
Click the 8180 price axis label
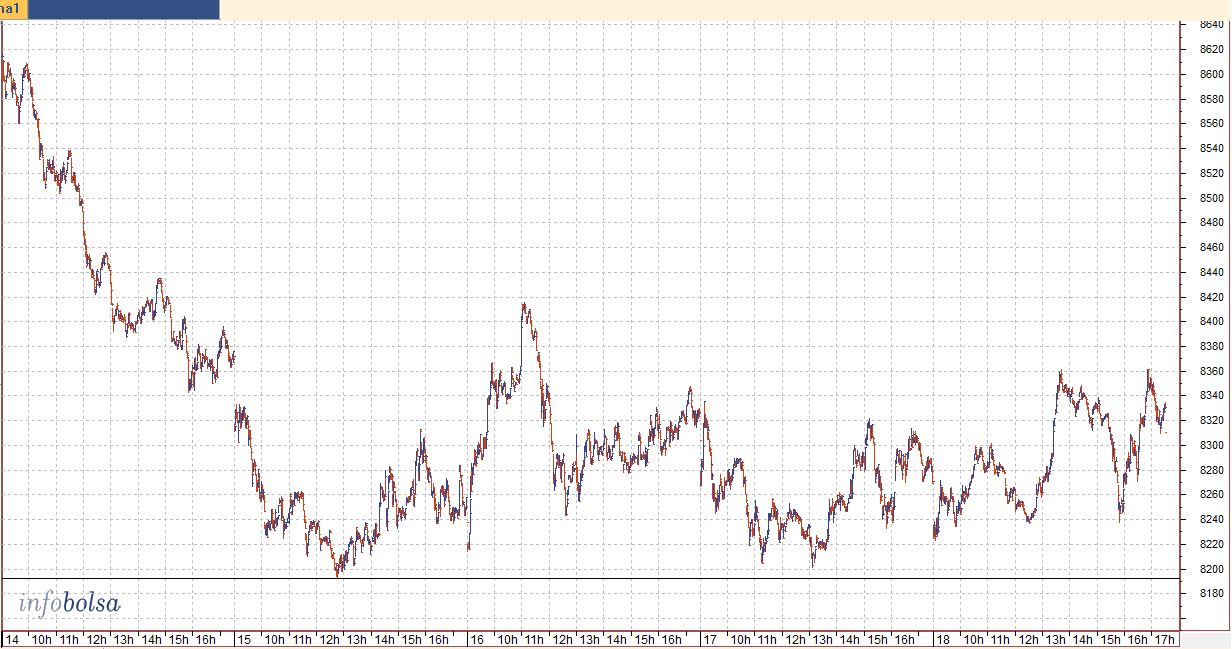tap(1211, 593)
